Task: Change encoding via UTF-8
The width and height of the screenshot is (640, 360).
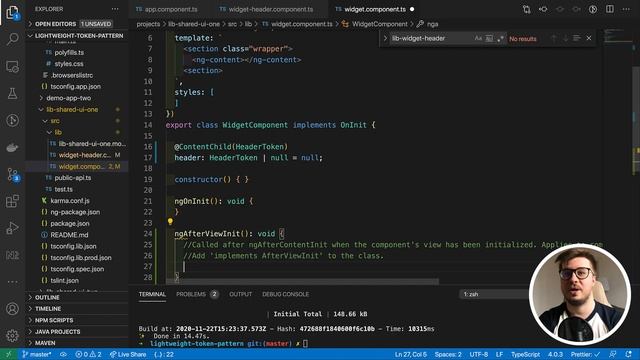Action: point(479,354)
